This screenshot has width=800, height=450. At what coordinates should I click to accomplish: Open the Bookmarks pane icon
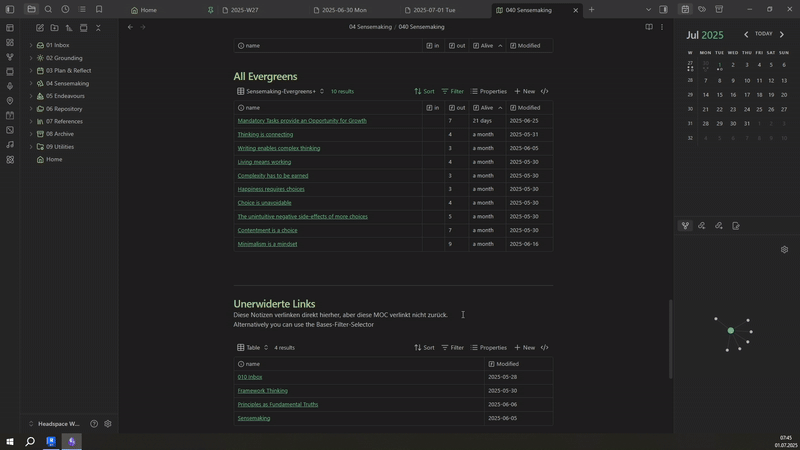click(x=99, y=10)
